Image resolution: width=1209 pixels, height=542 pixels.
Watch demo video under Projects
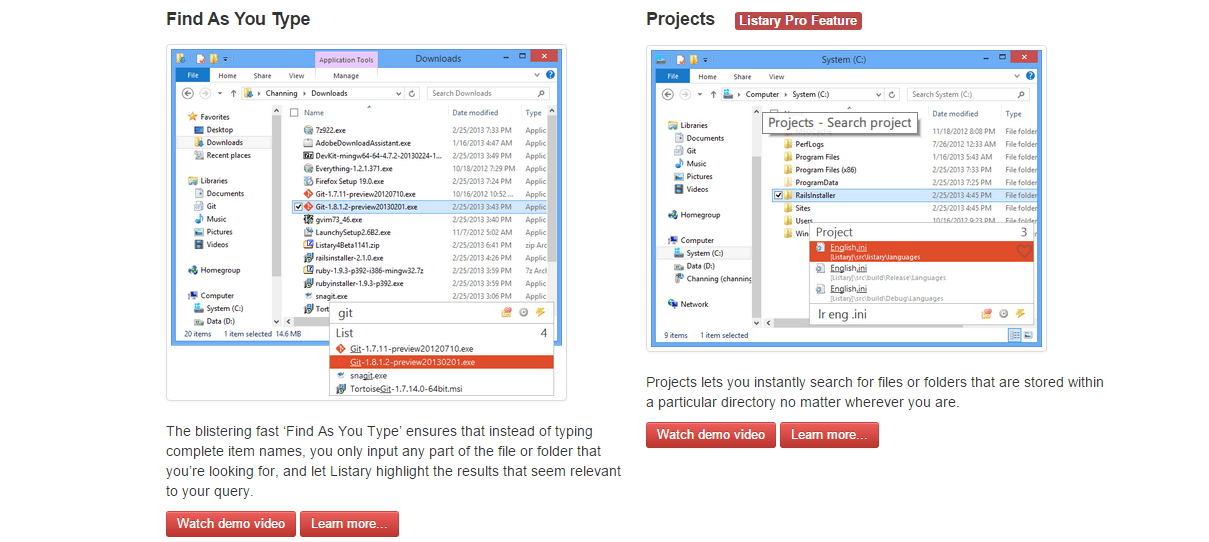711,435
